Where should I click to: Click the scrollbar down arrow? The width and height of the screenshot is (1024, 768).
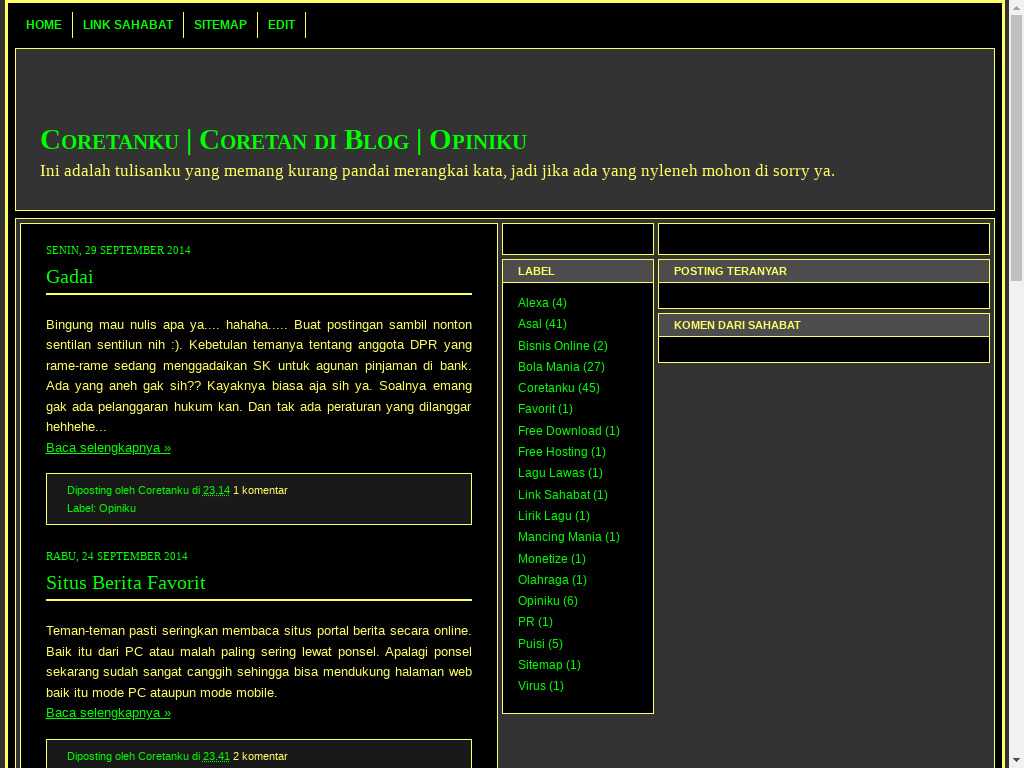[1015, 759]
